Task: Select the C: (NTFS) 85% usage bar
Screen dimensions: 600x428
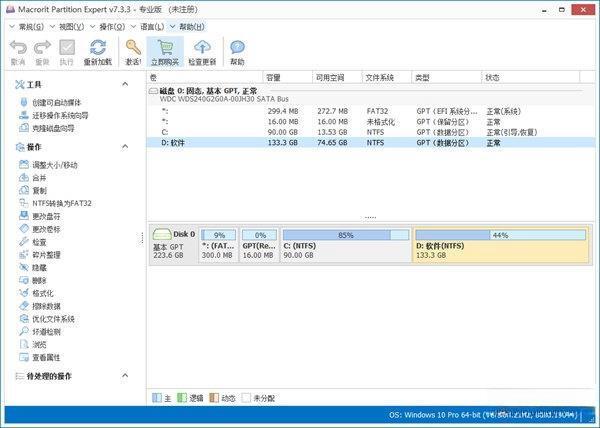Action: point(346,235)
